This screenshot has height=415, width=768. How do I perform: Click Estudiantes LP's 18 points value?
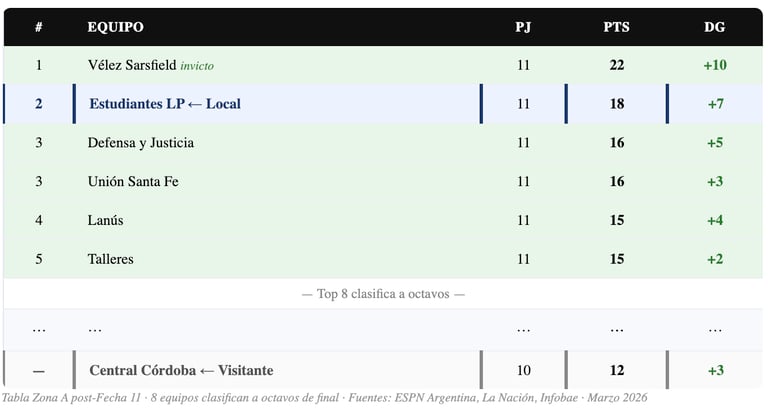tap(616, 104)
